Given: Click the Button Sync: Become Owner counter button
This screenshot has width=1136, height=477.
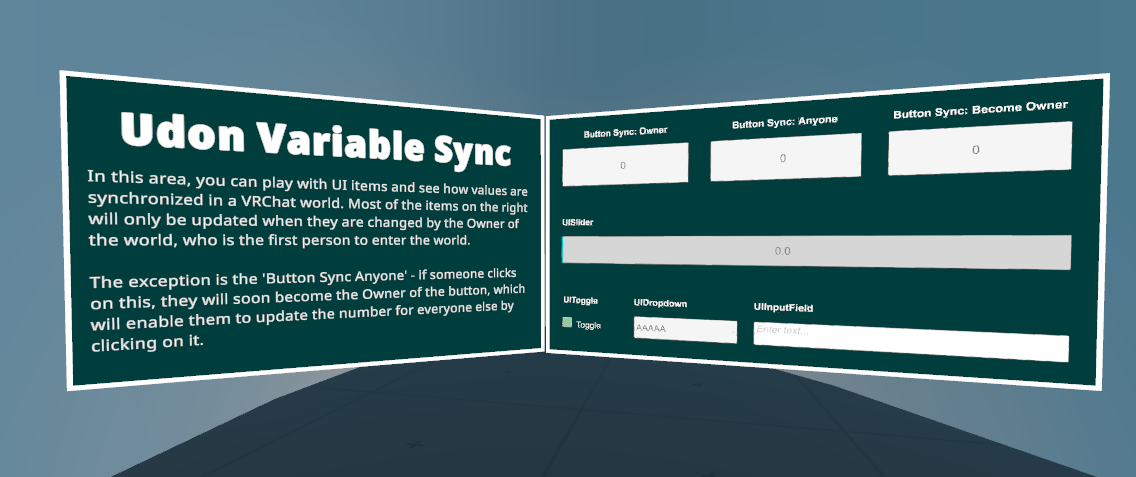Looking at the screenshot, I should click(980, 148).
